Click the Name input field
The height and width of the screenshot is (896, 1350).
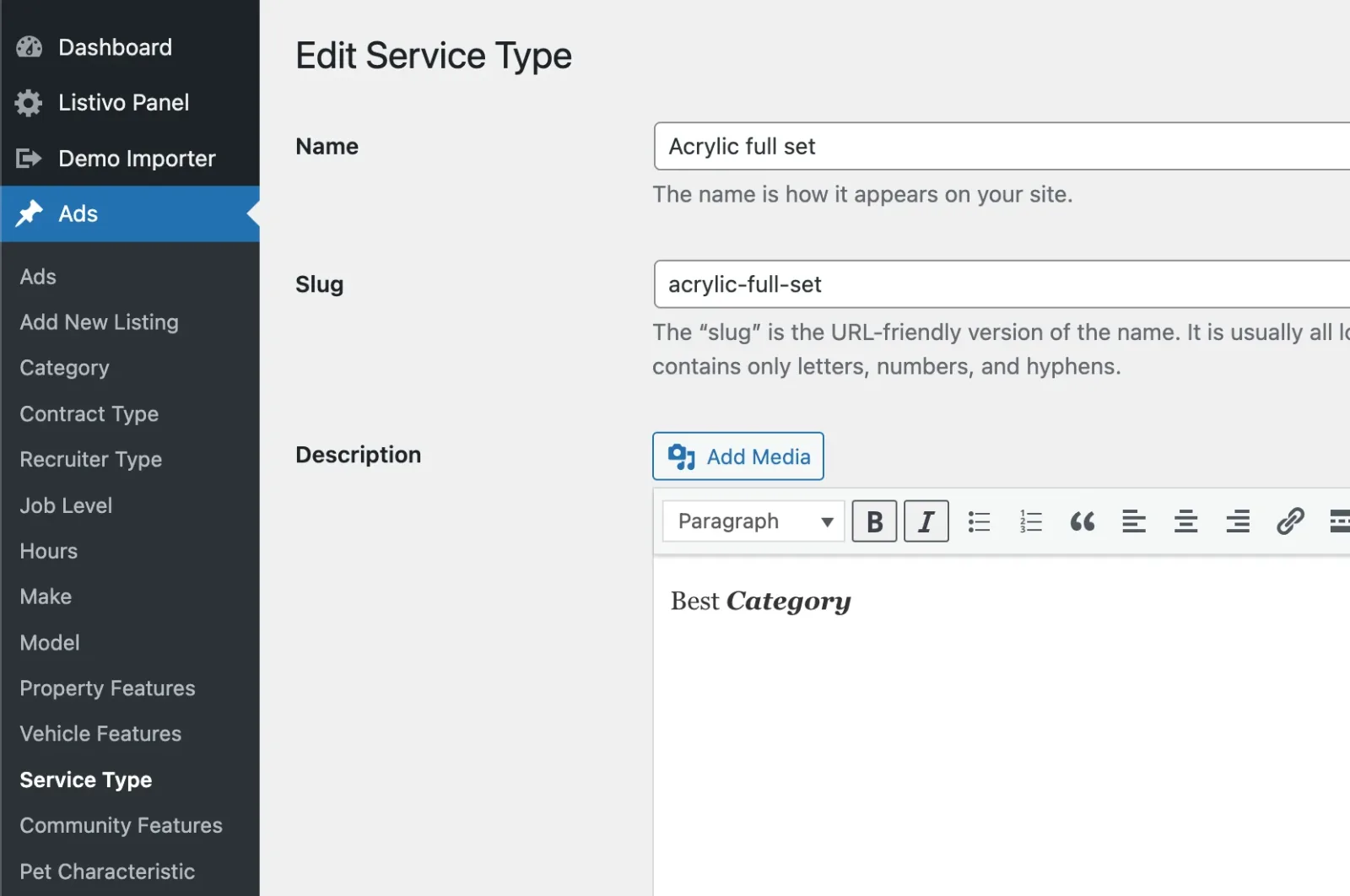click(1002, 146)
